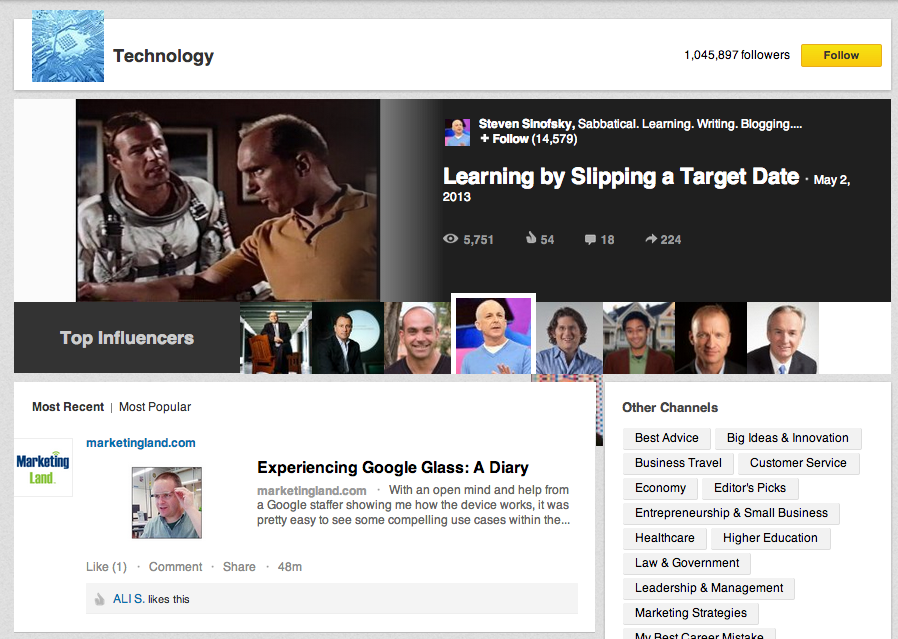Select blond influencer on dark background
The height and width of the screenshot is (639, 898).
click(711, 338)
